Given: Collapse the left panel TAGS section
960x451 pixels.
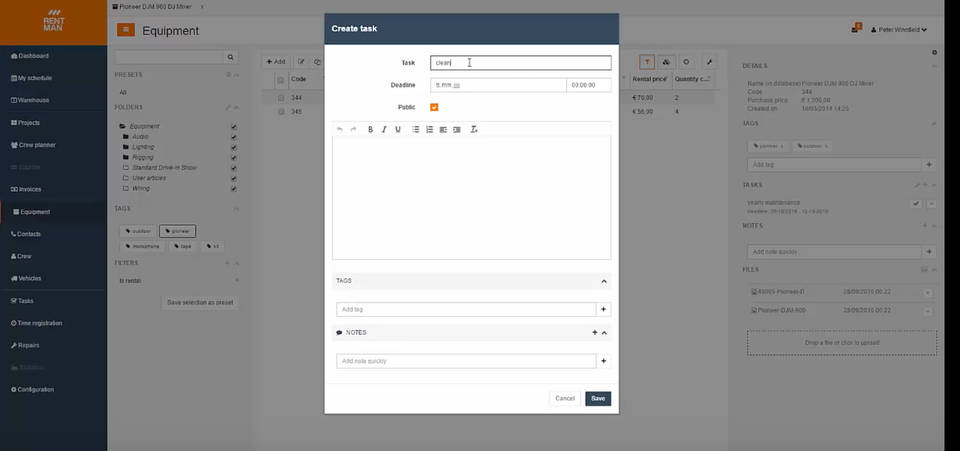Looking at the screenshot, I should (x=236, y=209).
